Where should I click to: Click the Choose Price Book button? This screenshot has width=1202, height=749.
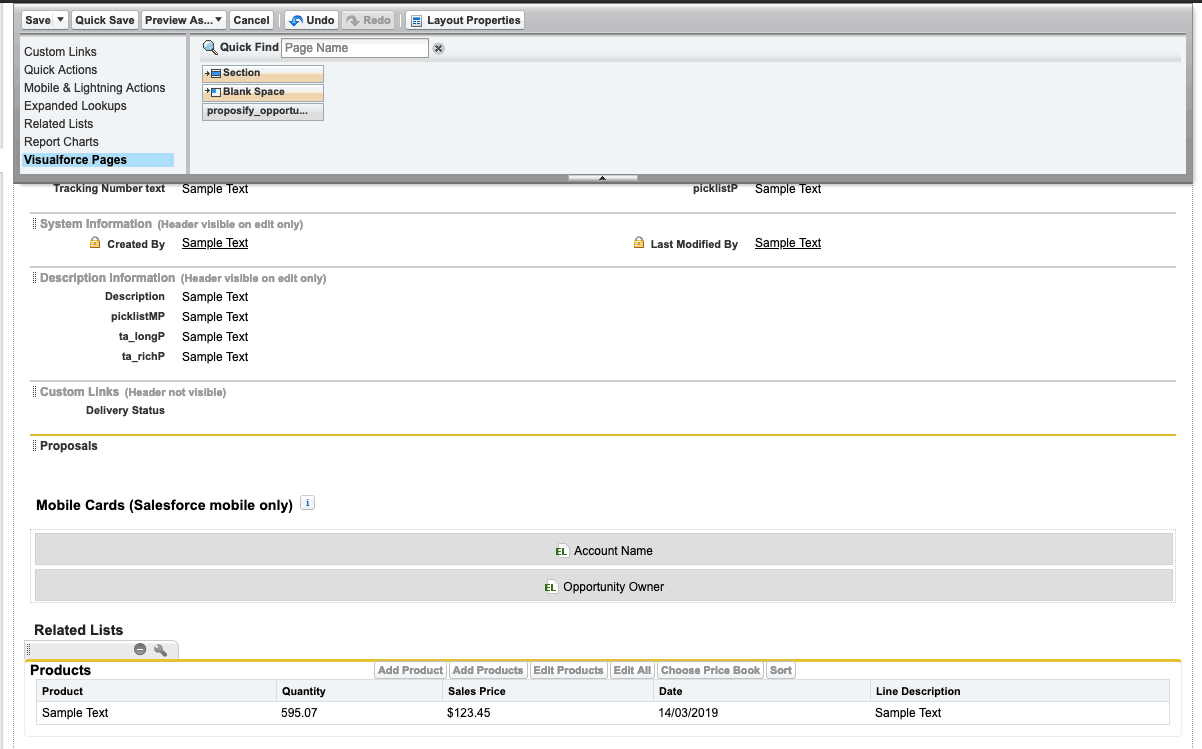(x=710, y=670)
